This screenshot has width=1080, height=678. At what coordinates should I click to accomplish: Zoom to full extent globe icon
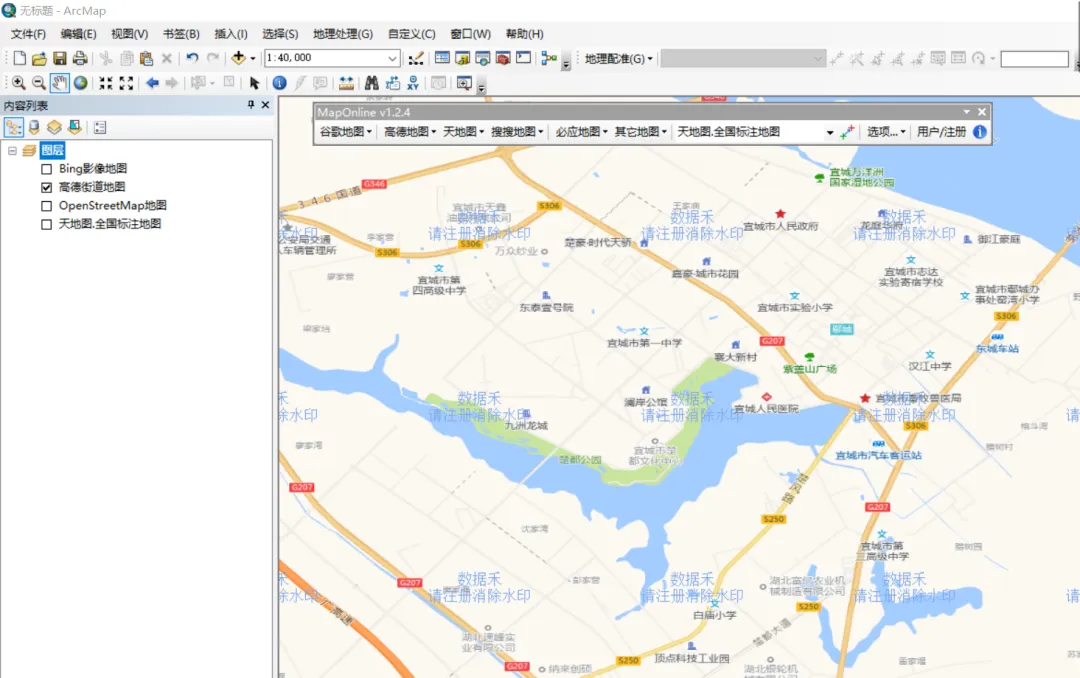tap(81, 83)
